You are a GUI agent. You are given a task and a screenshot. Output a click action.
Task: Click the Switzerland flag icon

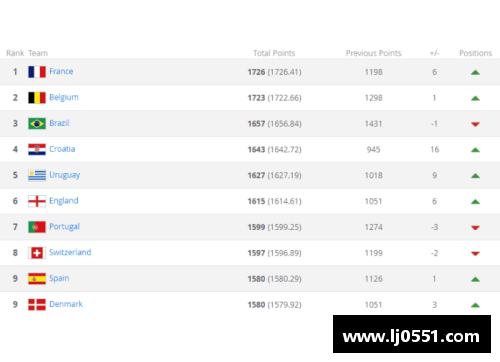click(37, 253)
